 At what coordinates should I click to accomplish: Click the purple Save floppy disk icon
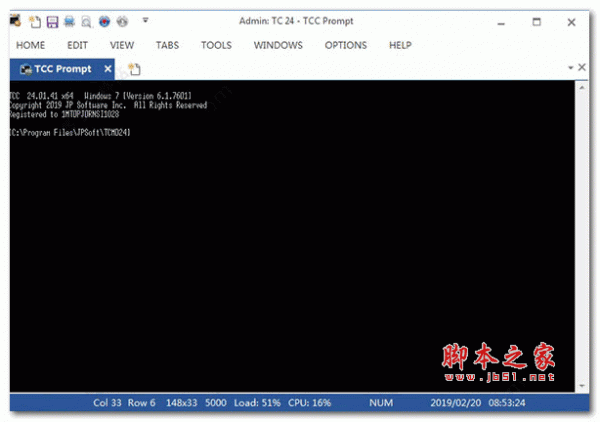[x=52, y=22]
